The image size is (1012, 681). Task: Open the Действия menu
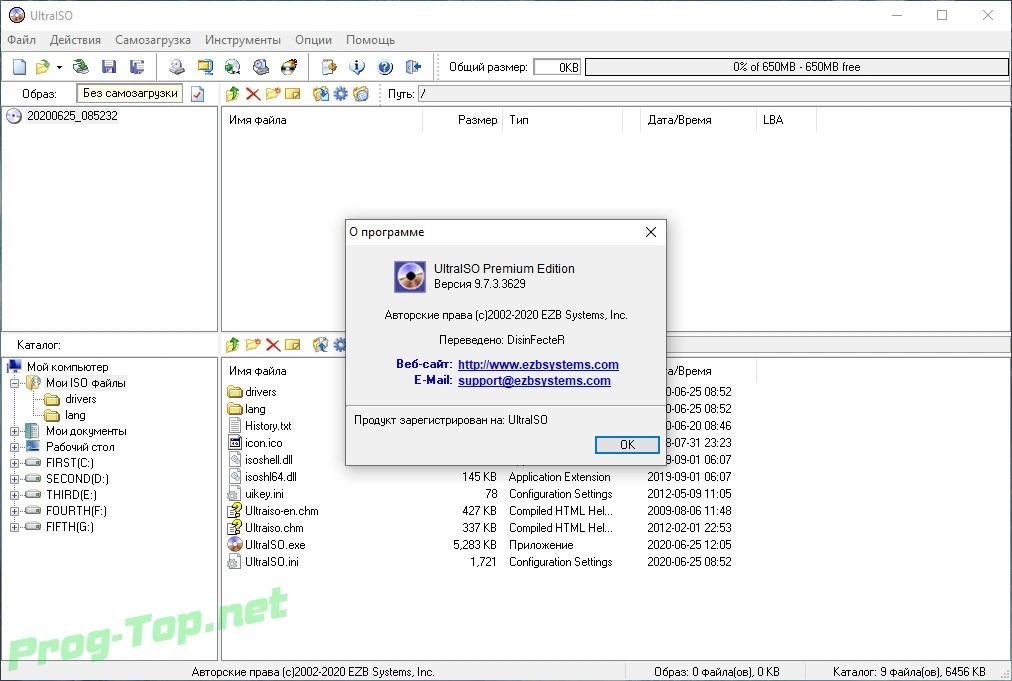pos(76,40)
